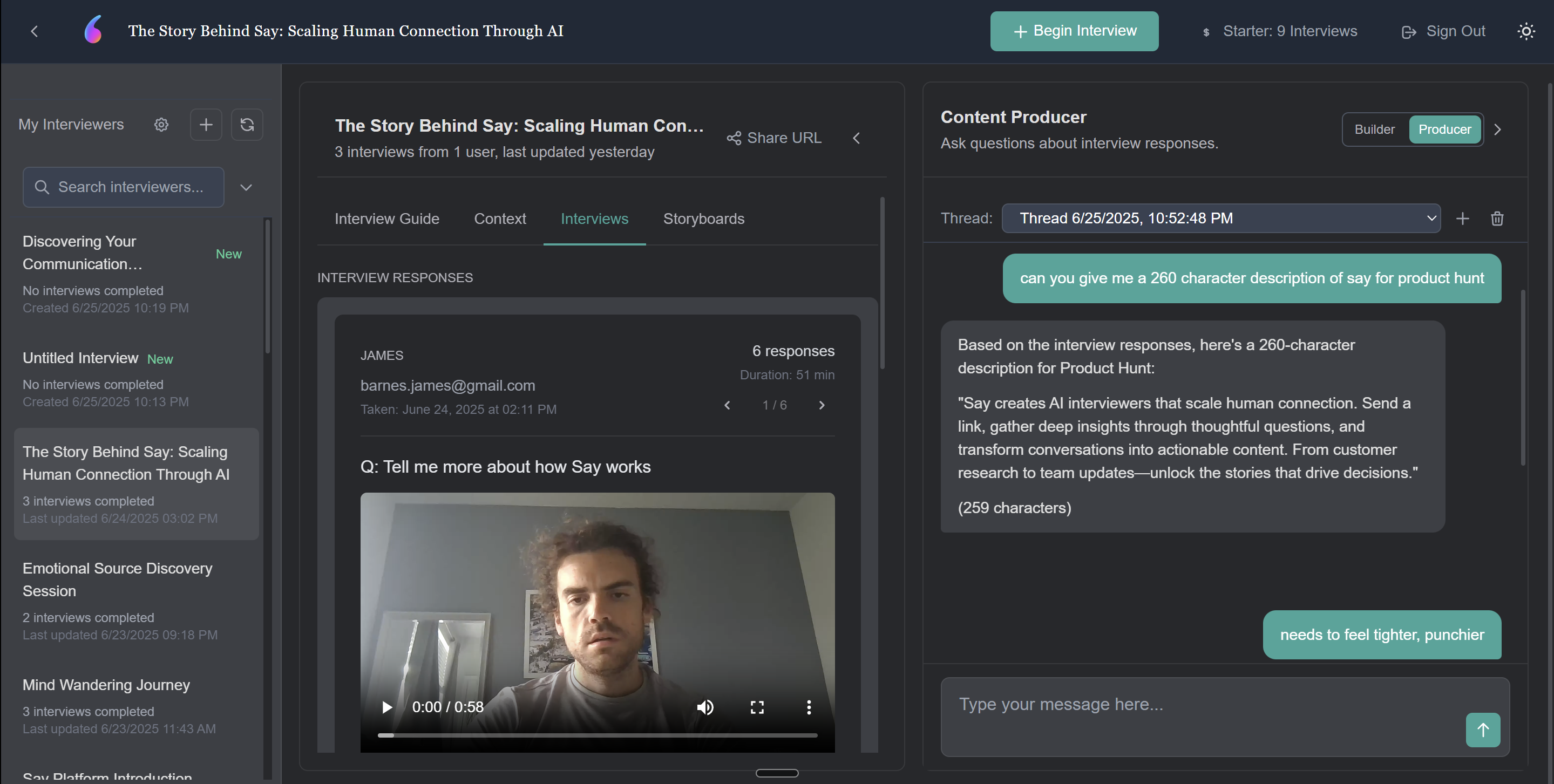The image size is (1554, 784).
Task: Click the first user chat message bubble
Action: pyautogui.click(x=1252, y=278)
